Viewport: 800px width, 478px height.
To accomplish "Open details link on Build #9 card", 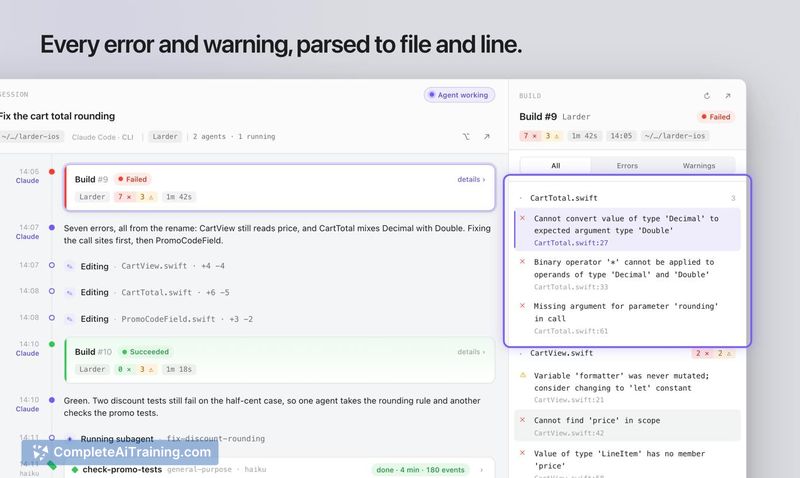I will (471, 180).
